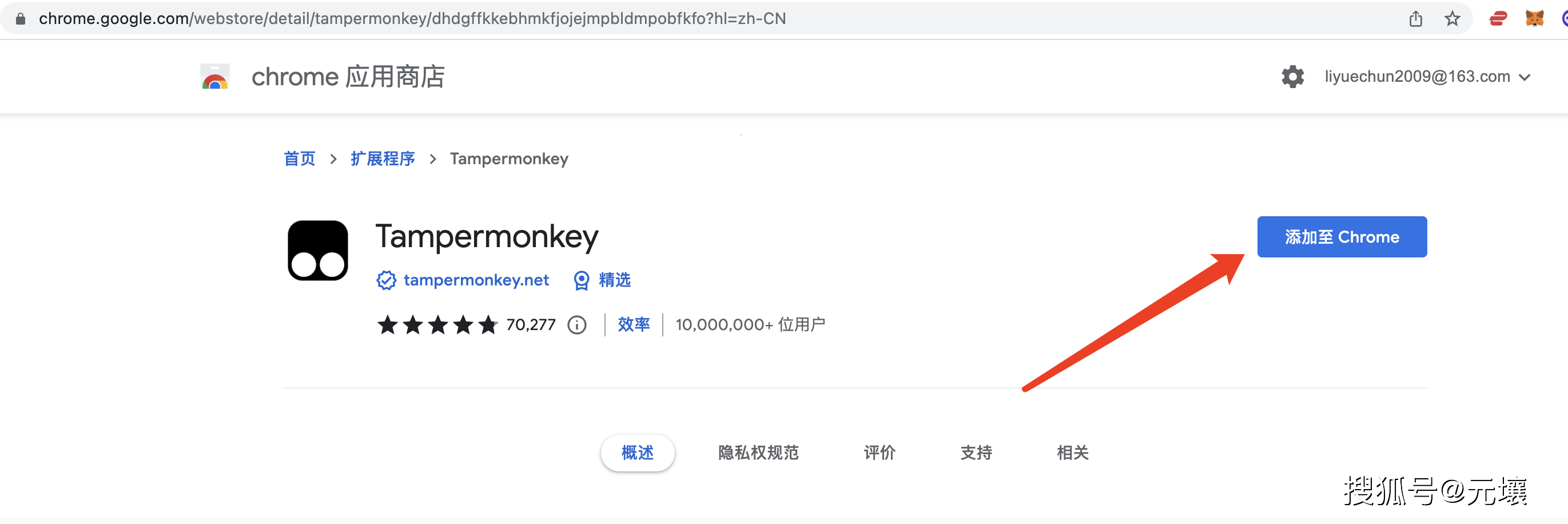Open the tampermonkey.net website link
Image resolution: width=1568 pixels, height=524 pixels.
(475, 280)
